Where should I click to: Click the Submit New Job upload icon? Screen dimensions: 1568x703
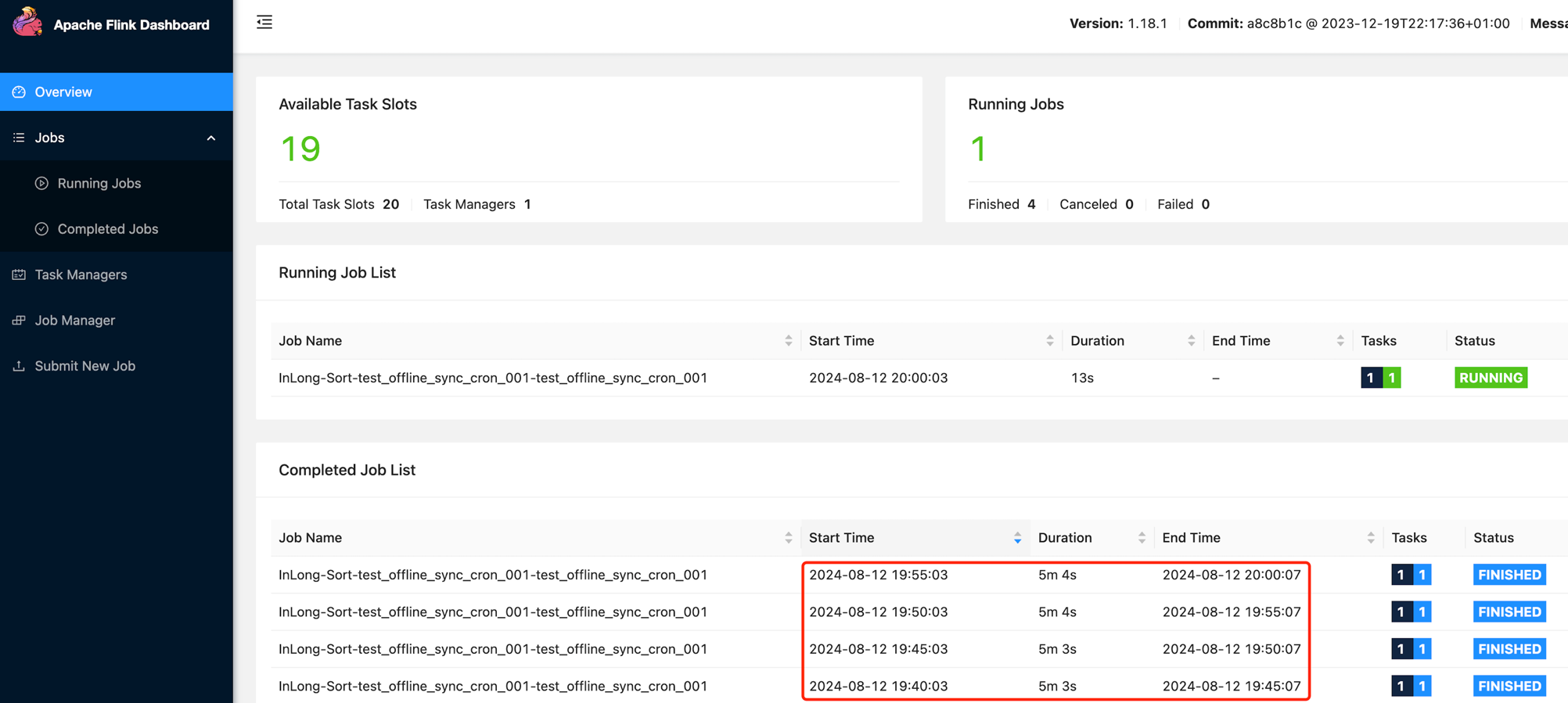pos(19,366)
